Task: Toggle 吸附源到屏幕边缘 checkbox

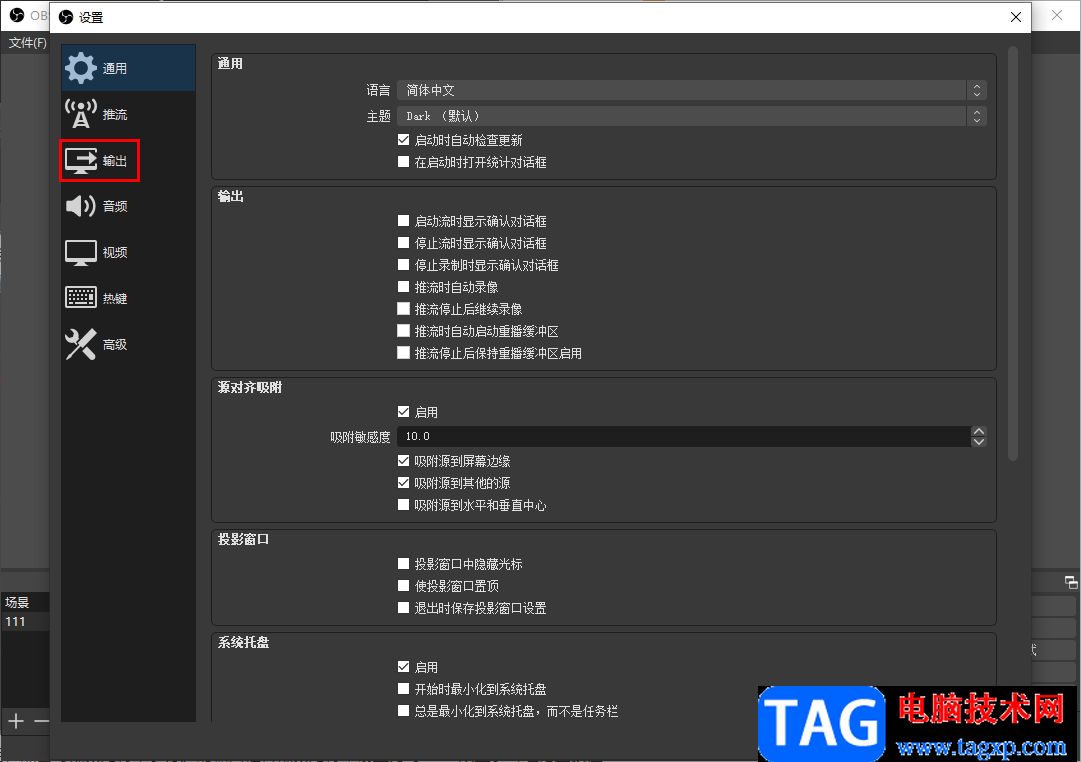Action: [404, 461]
